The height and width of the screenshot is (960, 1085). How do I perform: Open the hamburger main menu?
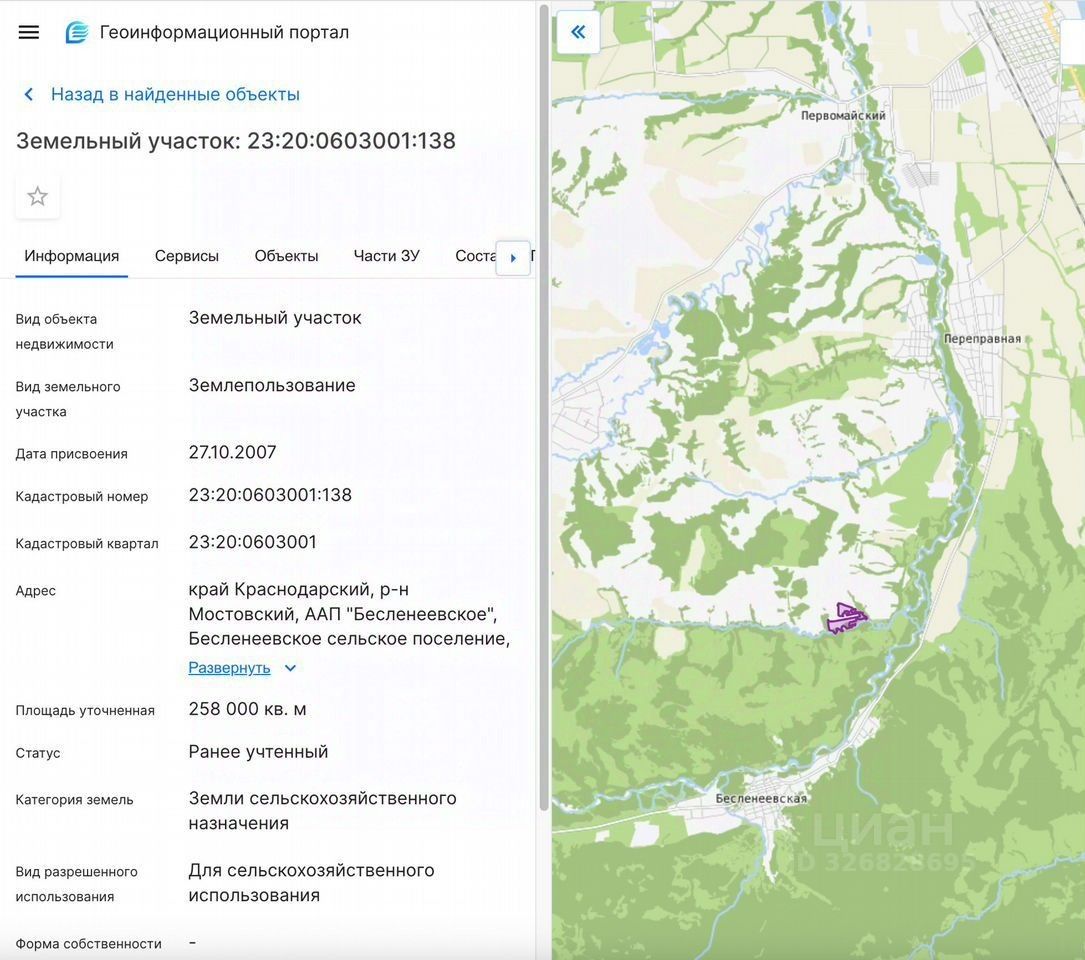coord(28,33)
